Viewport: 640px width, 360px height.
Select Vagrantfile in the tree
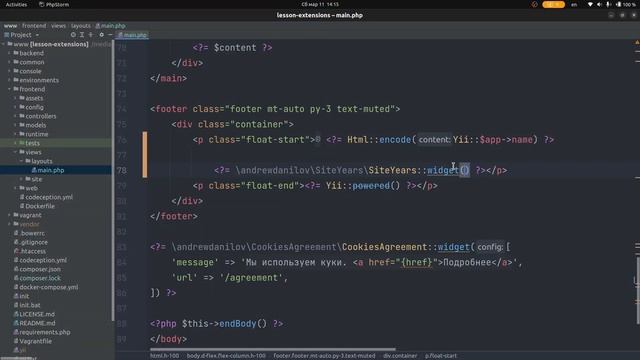click(x=36, y=341)
